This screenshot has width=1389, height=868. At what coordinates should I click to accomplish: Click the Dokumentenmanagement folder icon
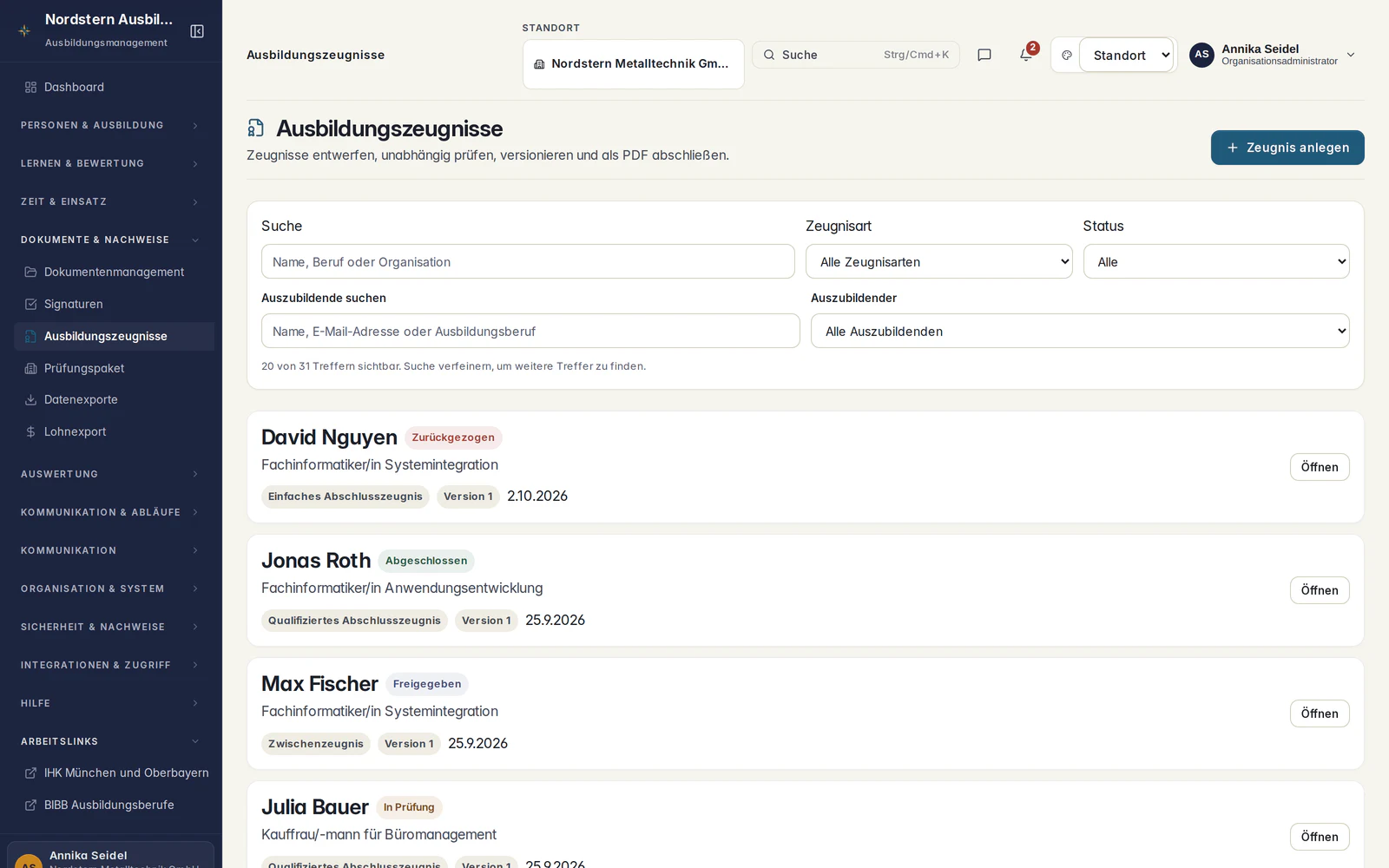point(30,272)
